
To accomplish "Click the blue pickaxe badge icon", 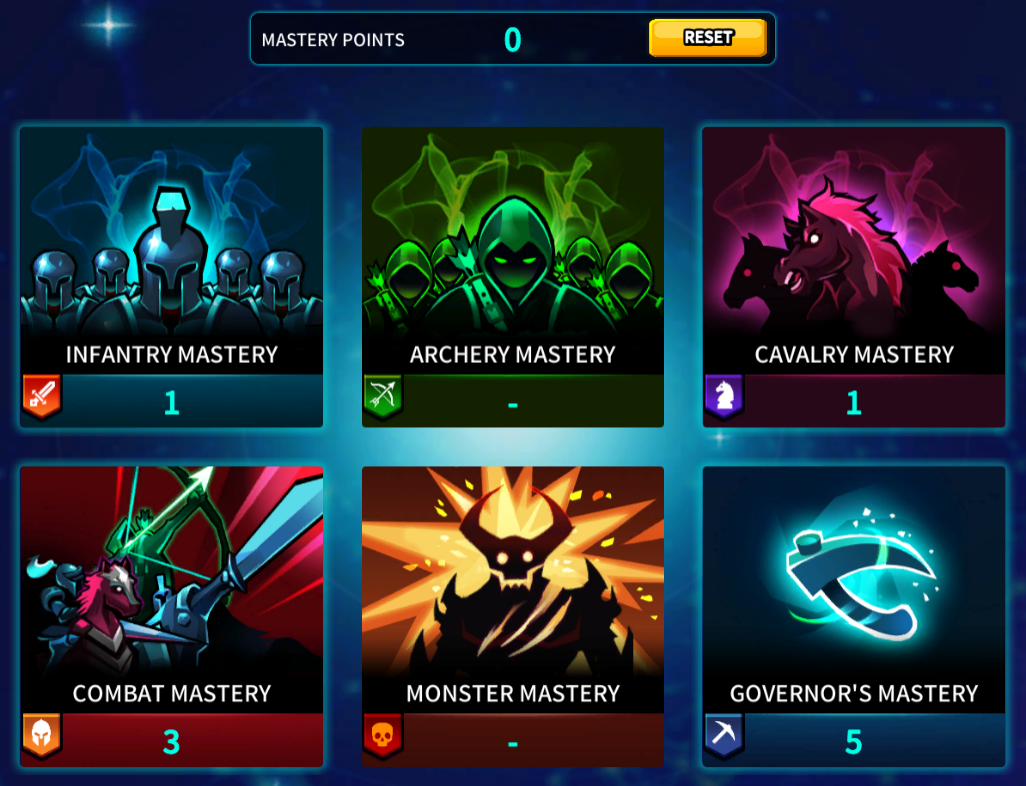I will click(x=724, y=734).
